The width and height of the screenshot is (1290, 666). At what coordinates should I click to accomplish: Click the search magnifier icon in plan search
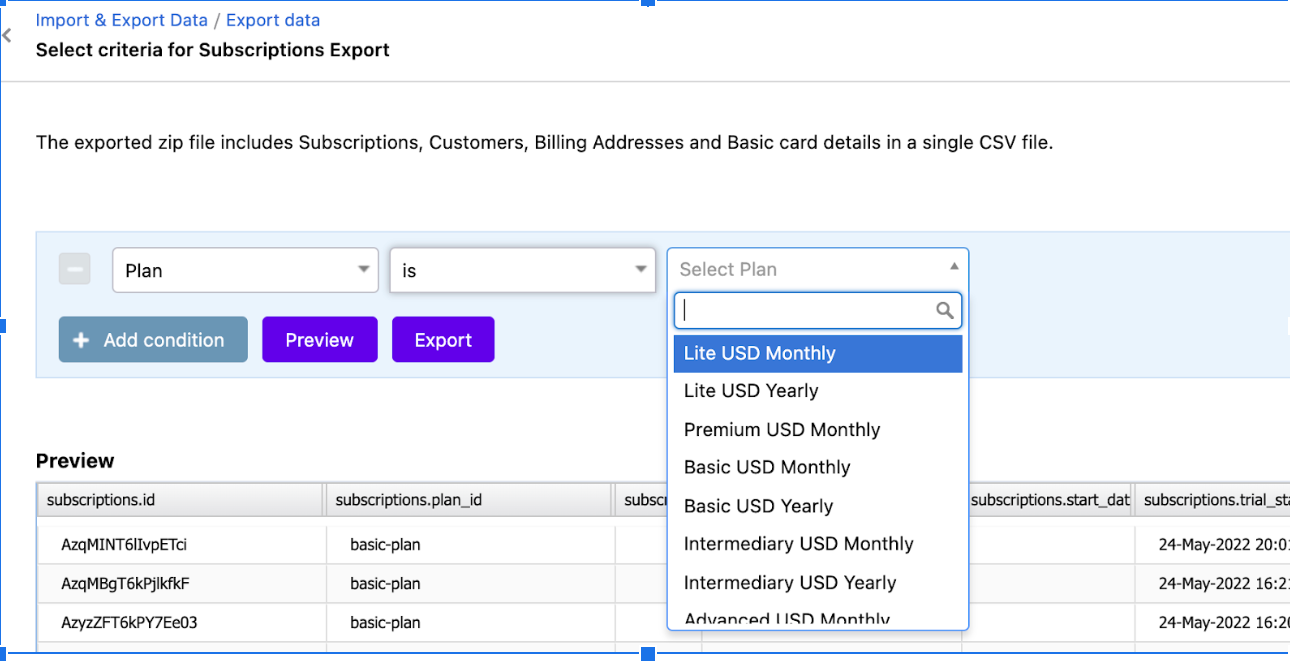coord(944,311)
